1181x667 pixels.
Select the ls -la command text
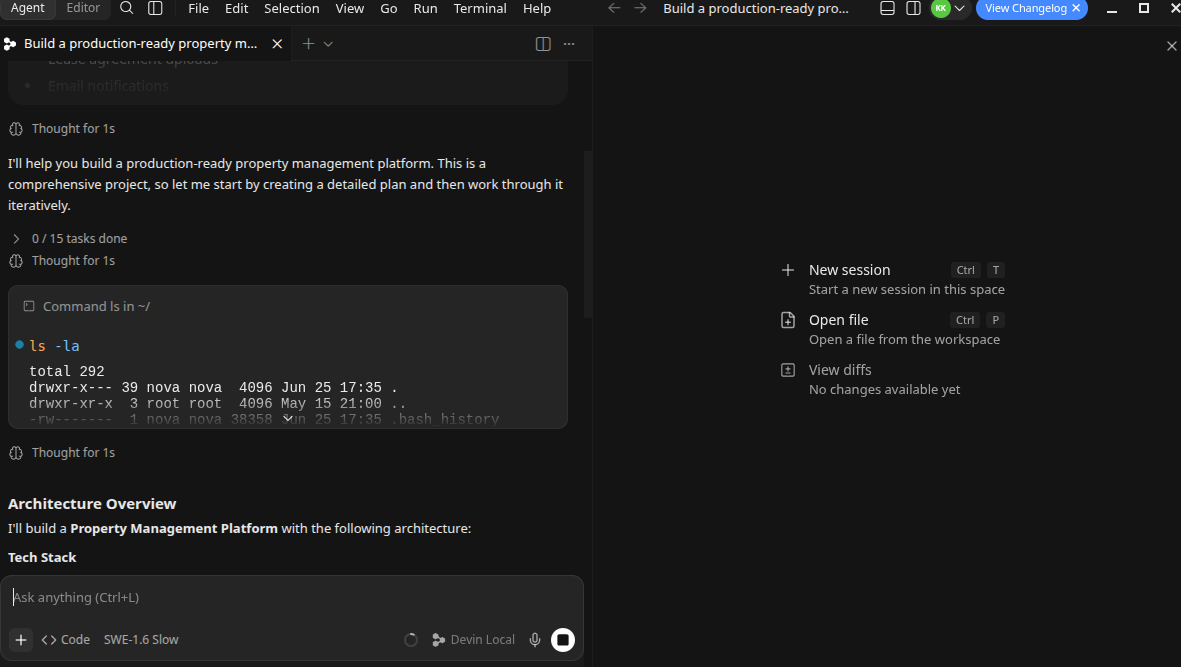(54, 346)
